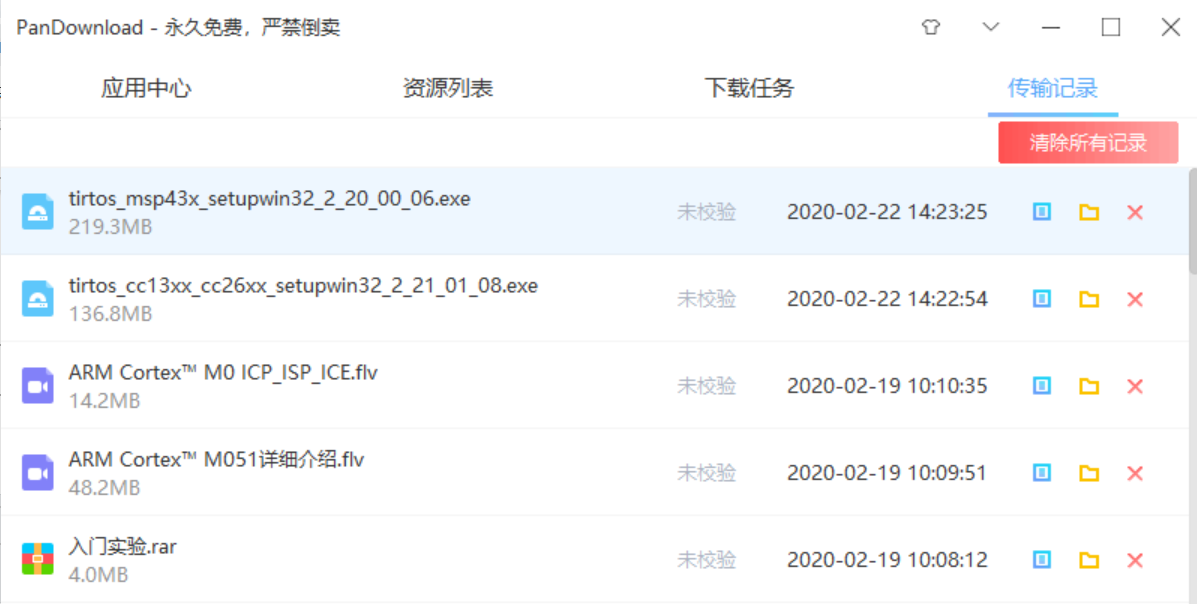
Task: Click installer file-type icon of tirtos_cc13xx_cc26xx row
Action: [37, 299]
